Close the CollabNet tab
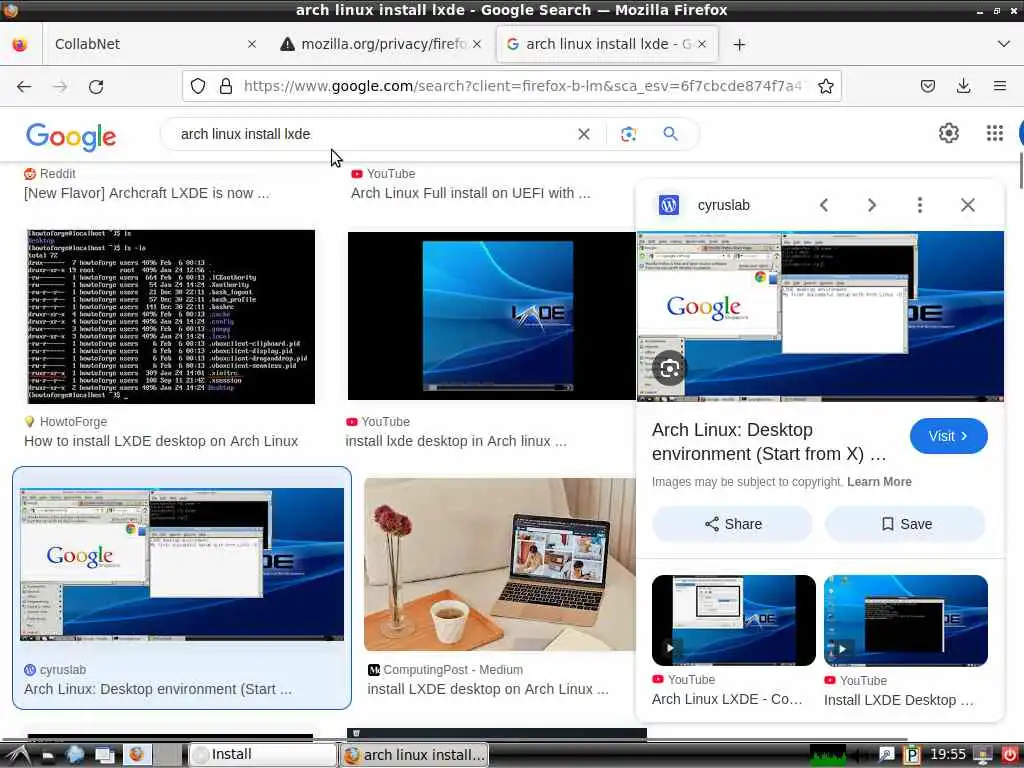1024x768 pixels. pyautogui.click(x=251, y=44)
